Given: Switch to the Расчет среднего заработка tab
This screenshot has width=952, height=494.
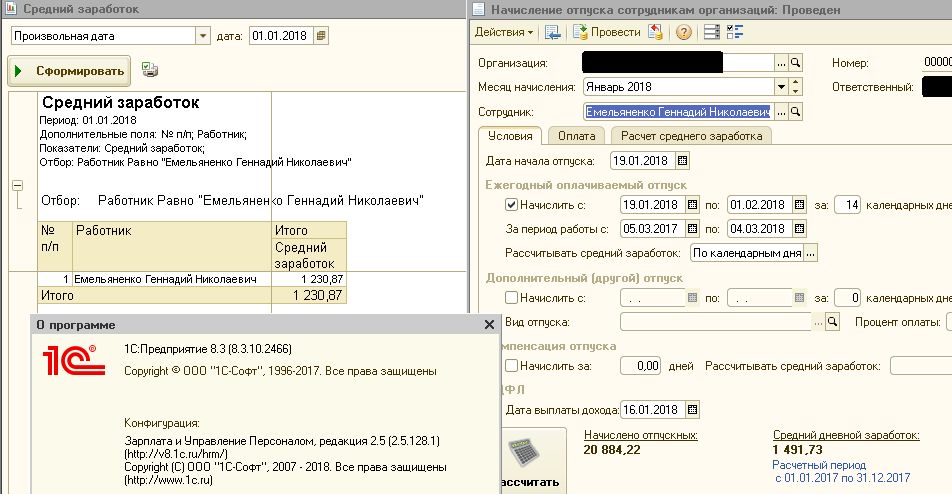Looking at the screenshot, I should click(692, 136).
